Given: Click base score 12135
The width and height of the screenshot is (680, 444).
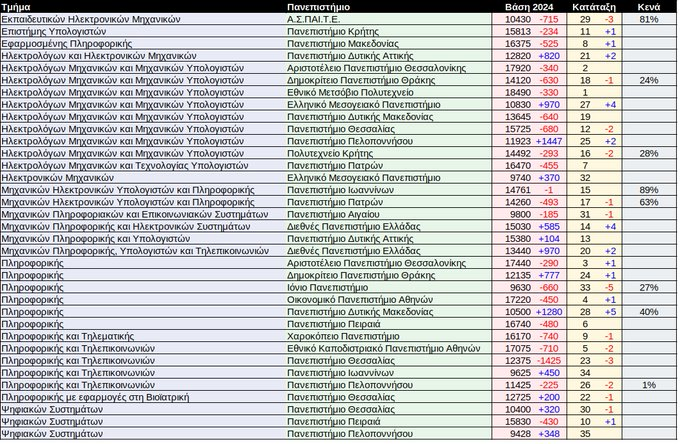Looking at the screenshot, I should [x=518, y=275].
